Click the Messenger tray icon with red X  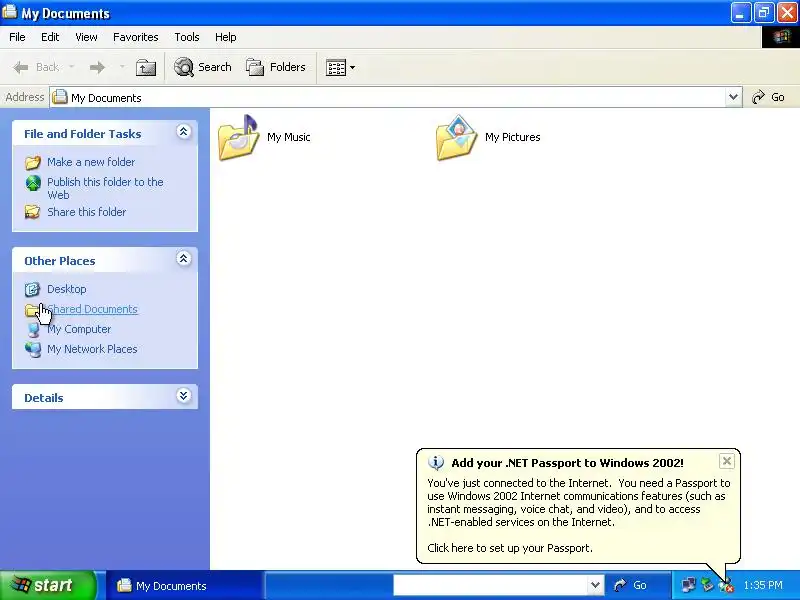[x=726, y=585]
